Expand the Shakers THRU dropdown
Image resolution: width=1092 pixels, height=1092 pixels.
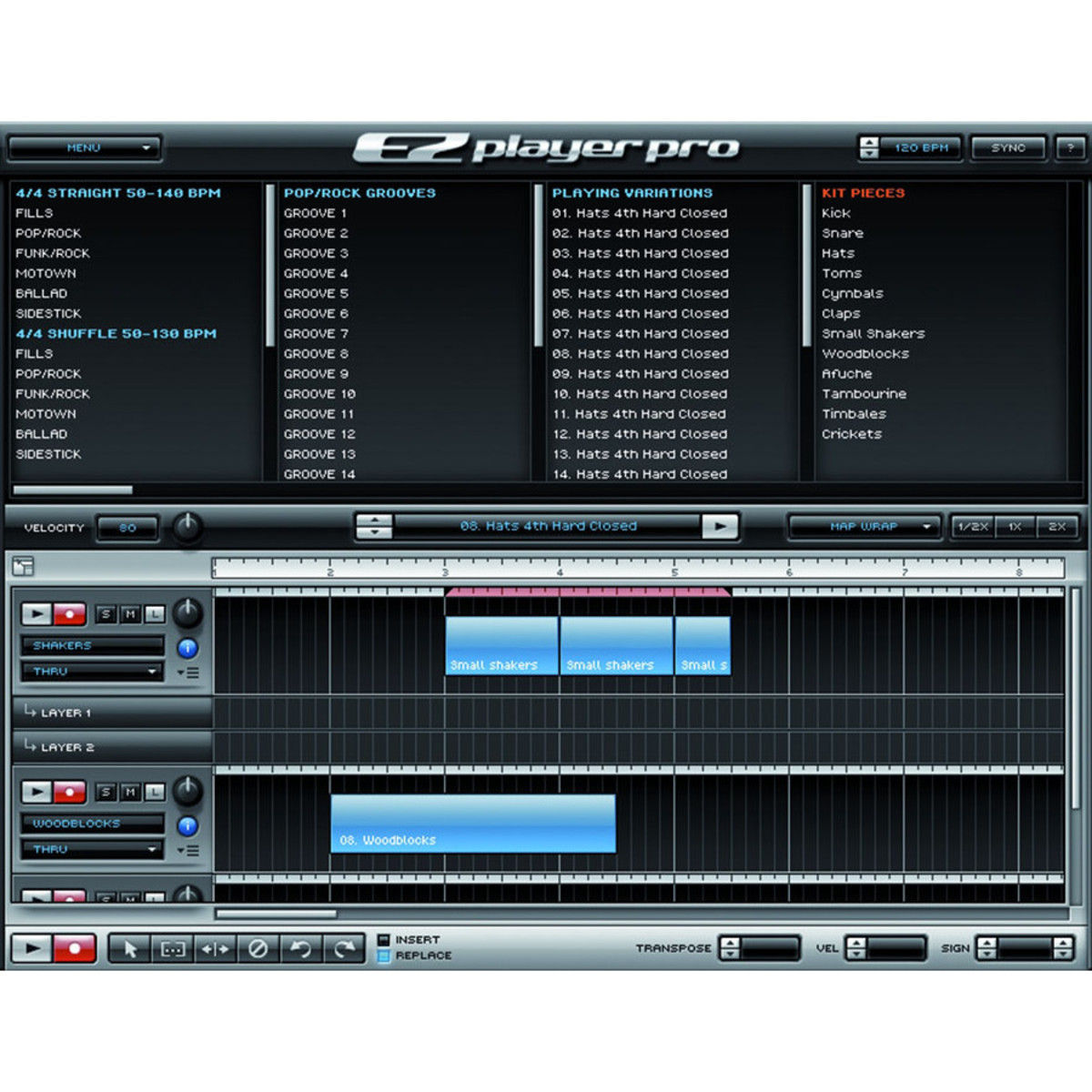click(x=92, y=672)
